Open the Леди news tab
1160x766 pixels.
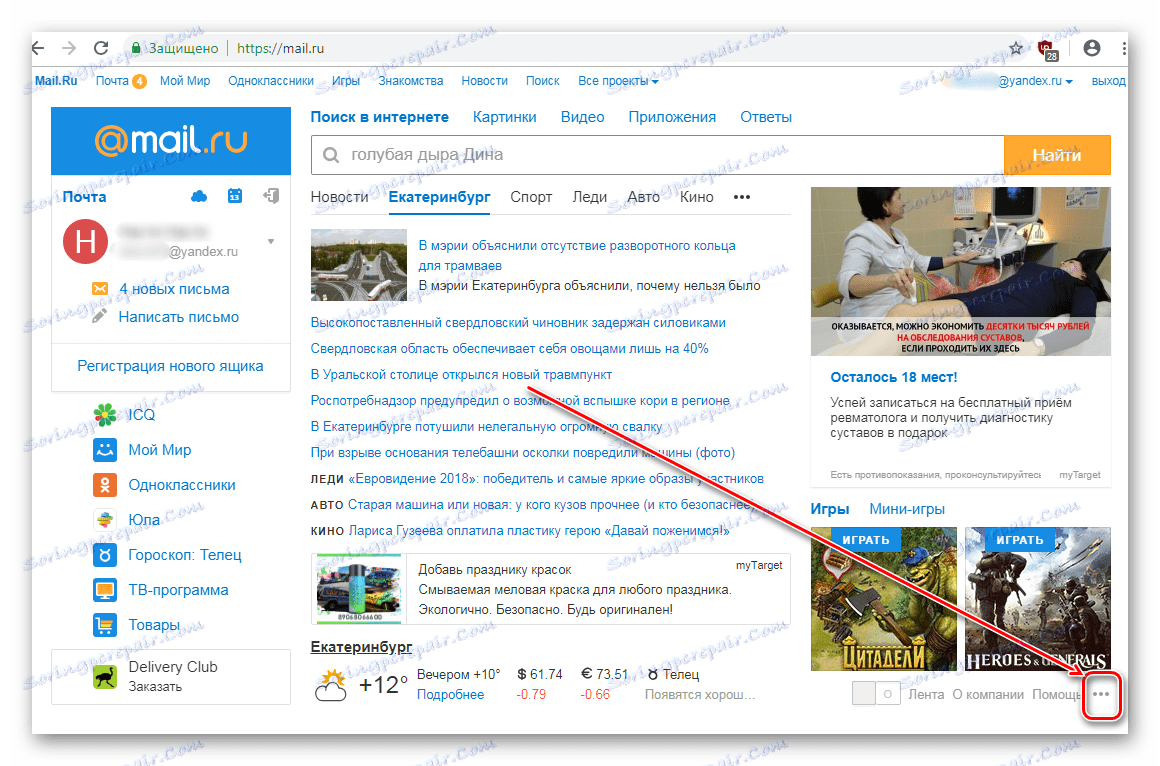[x=590, y=197]
